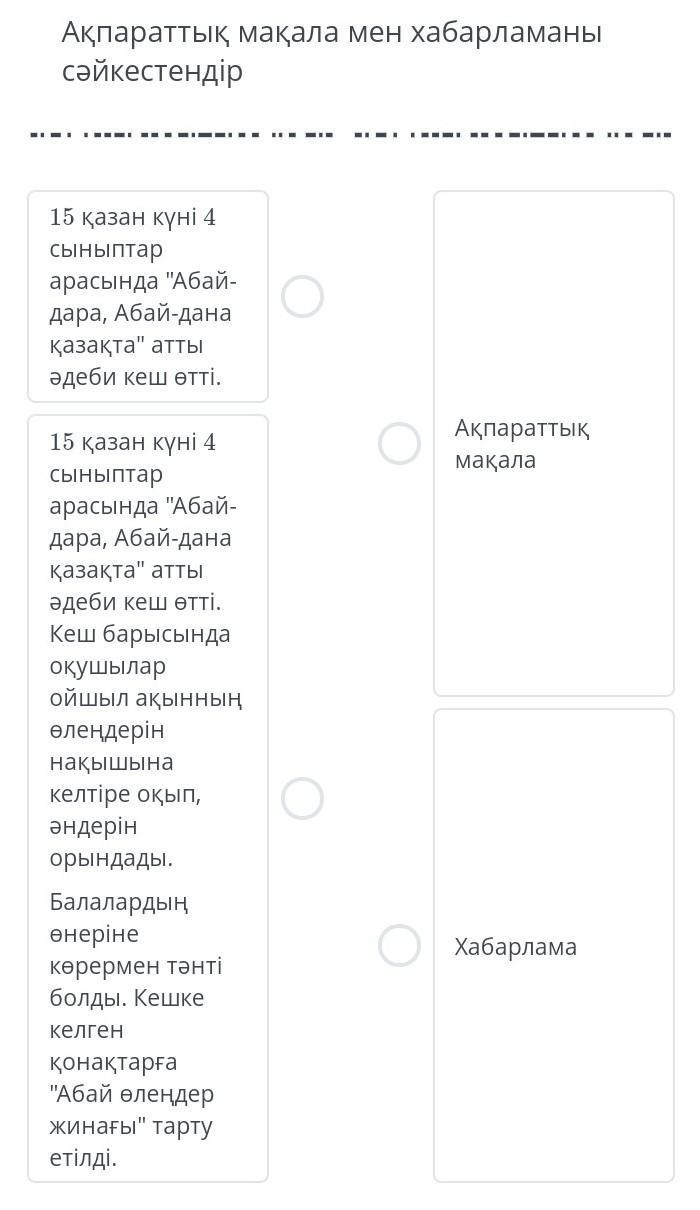Click the task title Ақпараттық мақала мен хабарламаны
The height and width of the screenshot is (1210, 700).
click(x=331, y=33)
